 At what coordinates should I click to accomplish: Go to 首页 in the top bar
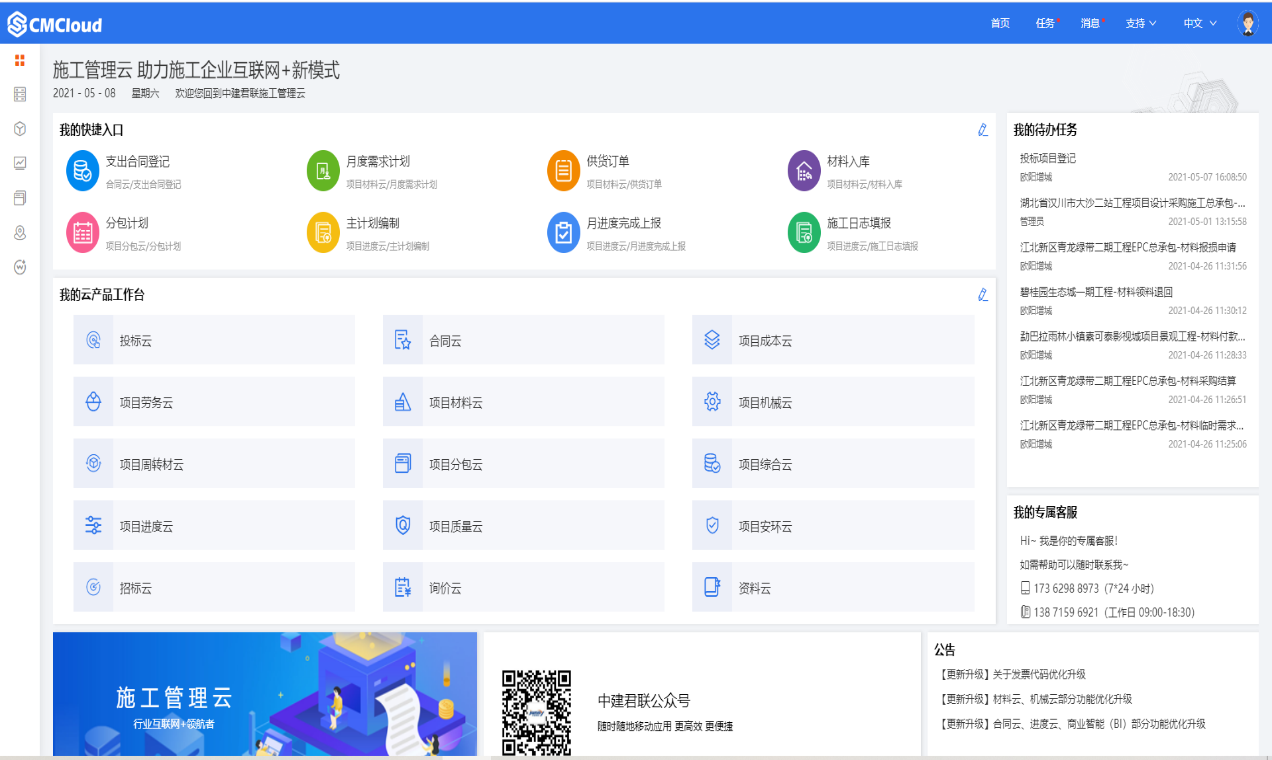1000,23
